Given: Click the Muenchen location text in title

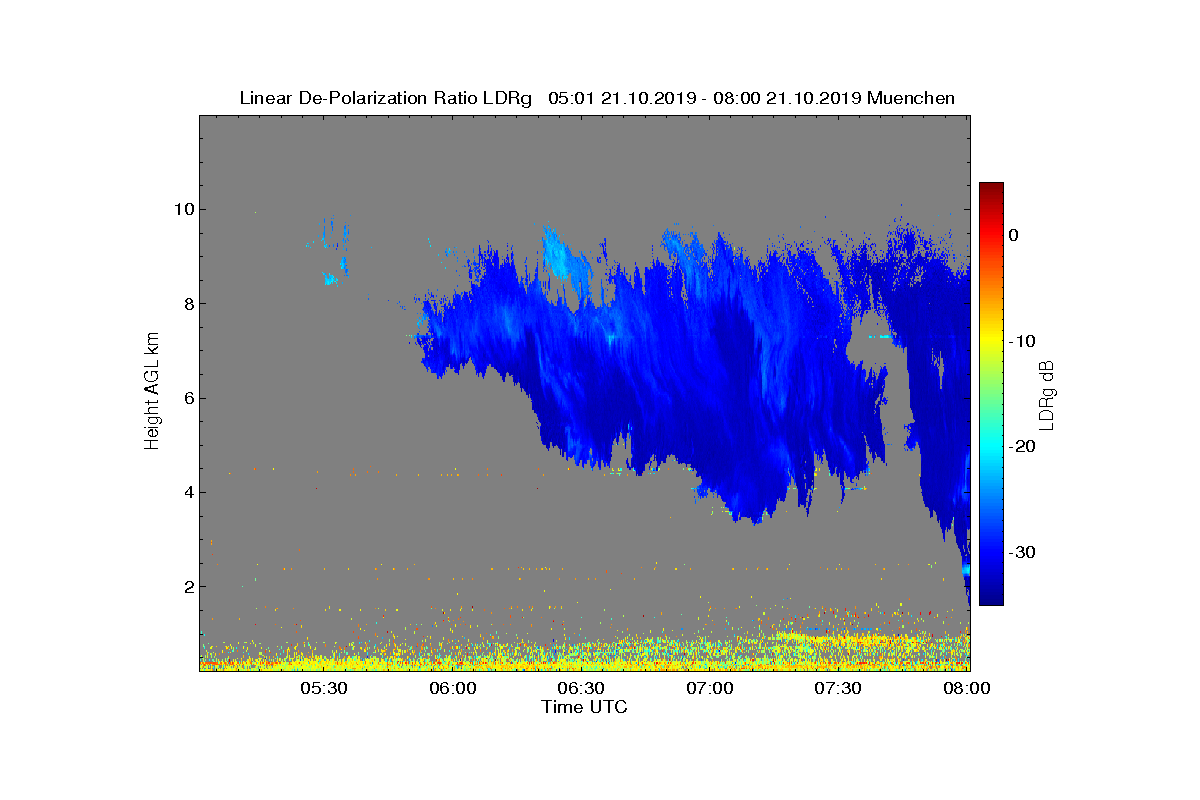Looking at the screenshot, I should 911,98.
